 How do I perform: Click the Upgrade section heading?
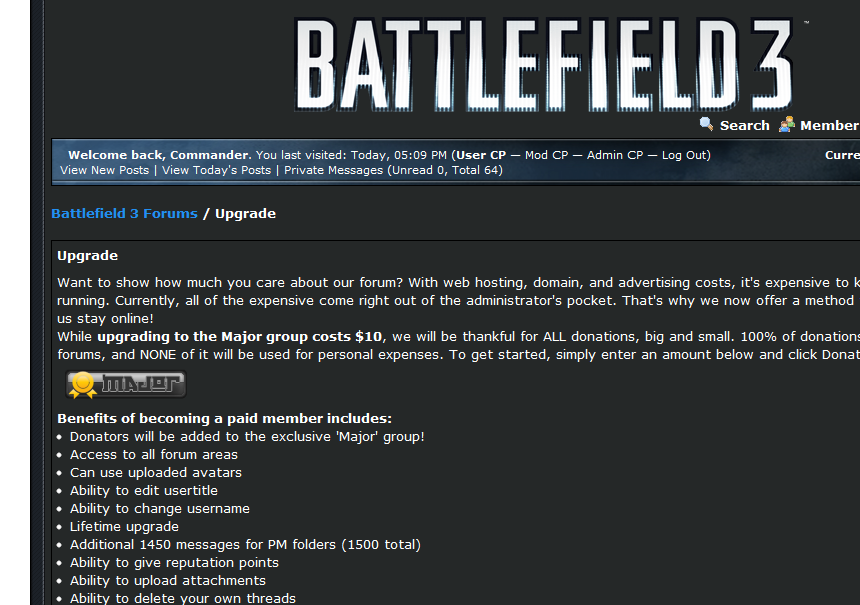coord(88,256)
